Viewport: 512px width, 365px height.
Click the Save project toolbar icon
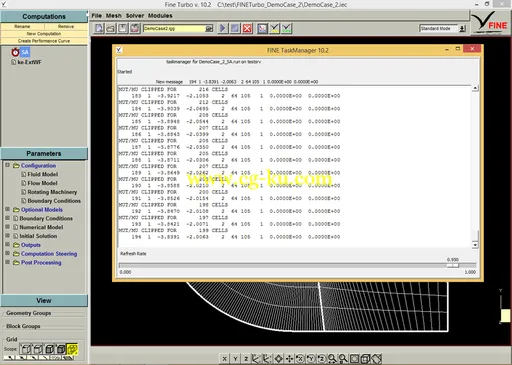pos(123,28)
